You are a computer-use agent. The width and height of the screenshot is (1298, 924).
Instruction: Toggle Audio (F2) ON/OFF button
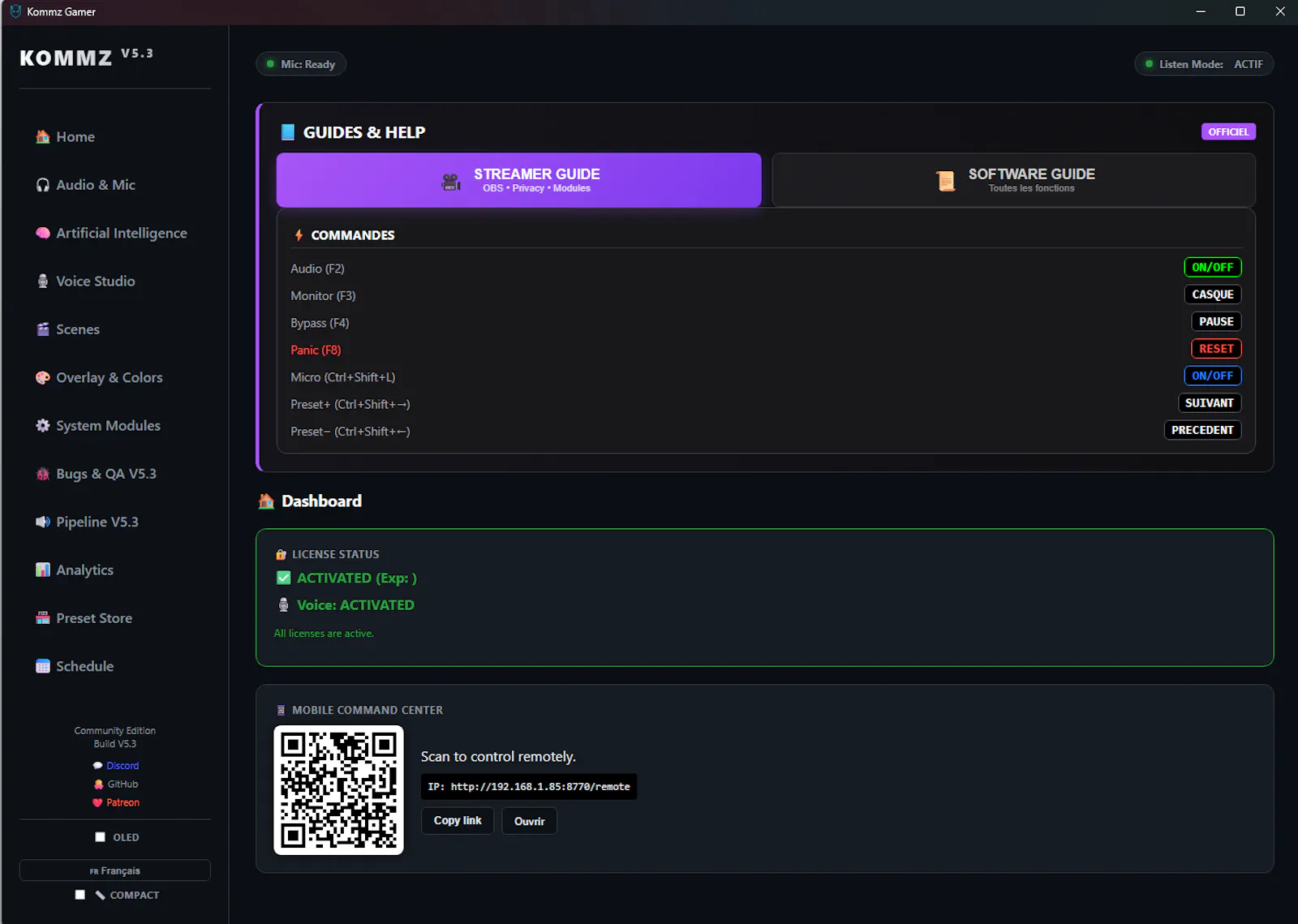1213,268
